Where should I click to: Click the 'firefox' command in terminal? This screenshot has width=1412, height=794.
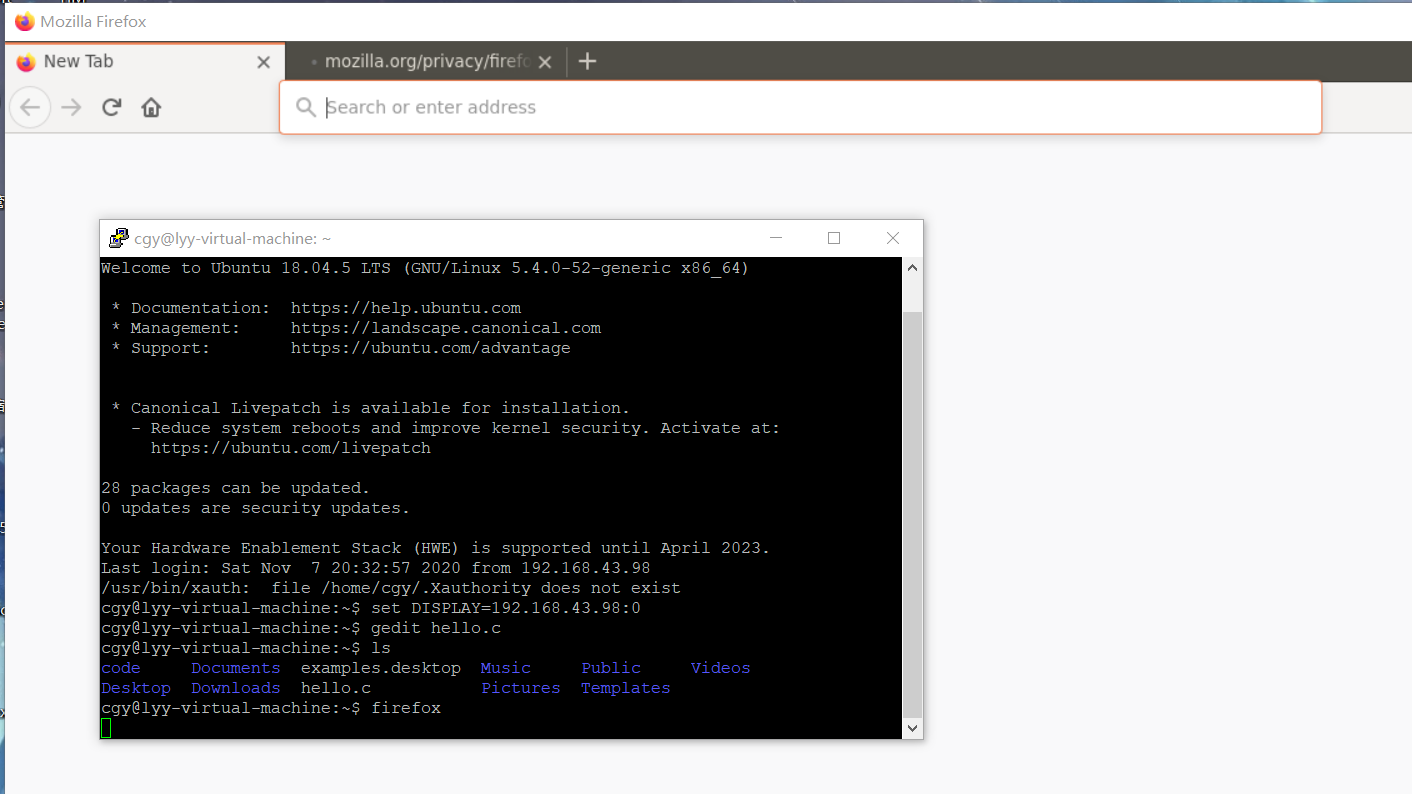coord(406,708)
